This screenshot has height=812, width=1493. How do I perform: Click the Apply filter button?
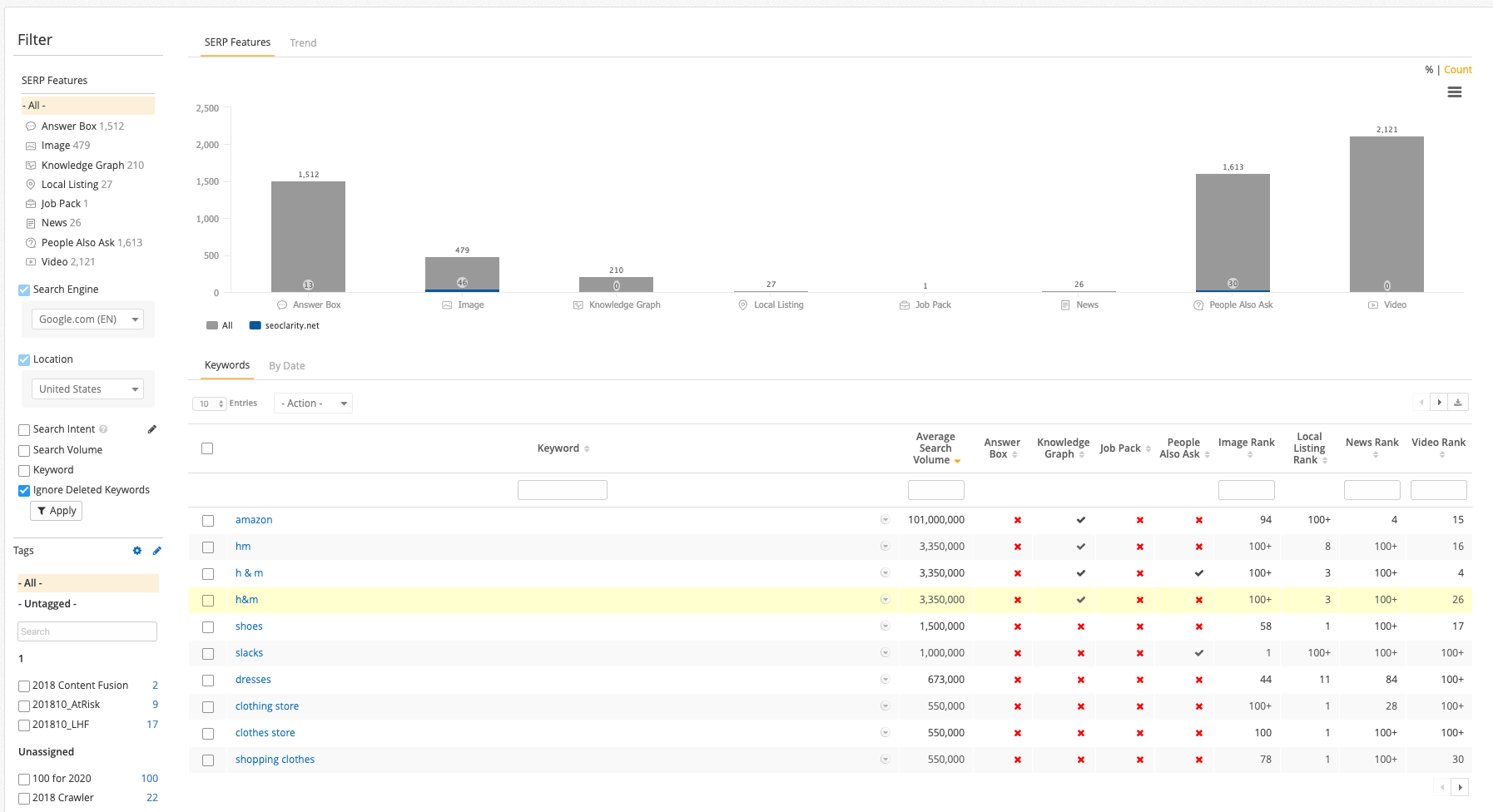(x=56, y=510)
